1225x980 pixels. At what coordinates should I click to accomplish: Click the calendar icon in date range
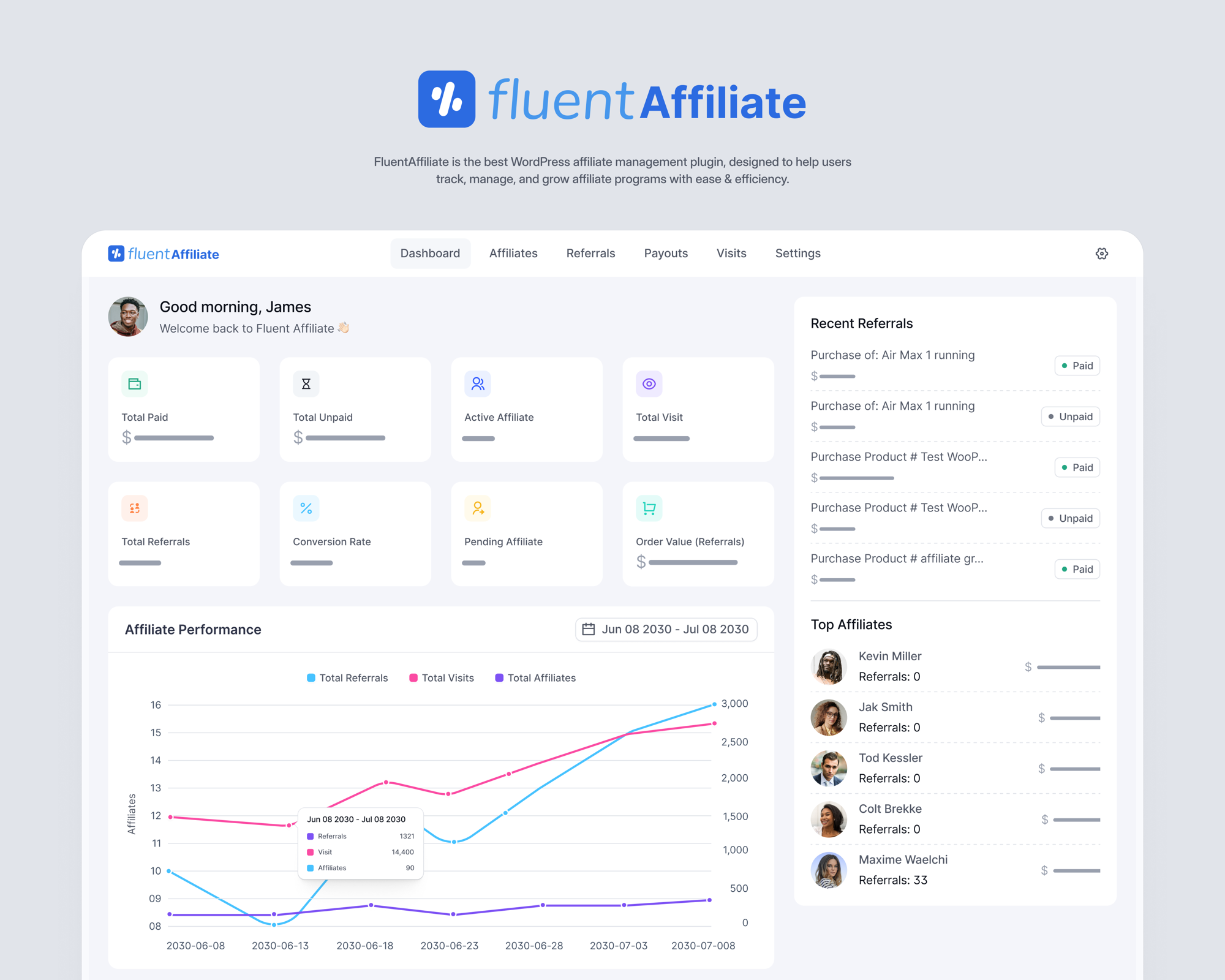point(588,629)
